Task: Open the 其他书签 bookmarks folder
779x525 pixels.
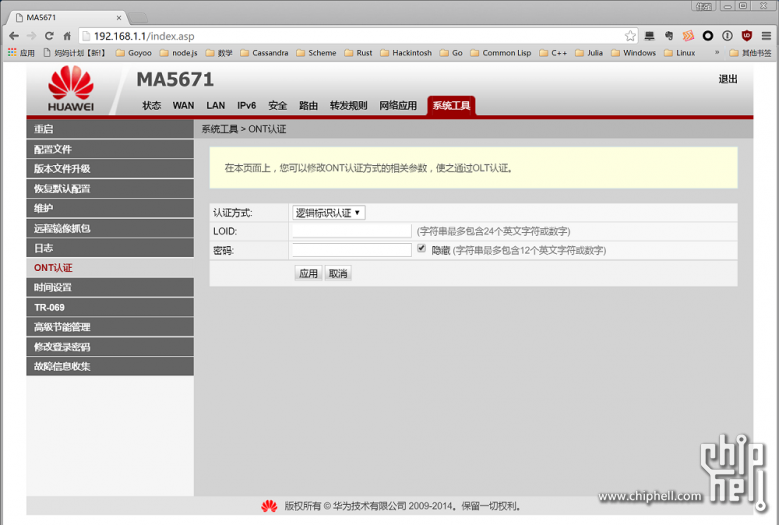Action: (x=750, y=53)
